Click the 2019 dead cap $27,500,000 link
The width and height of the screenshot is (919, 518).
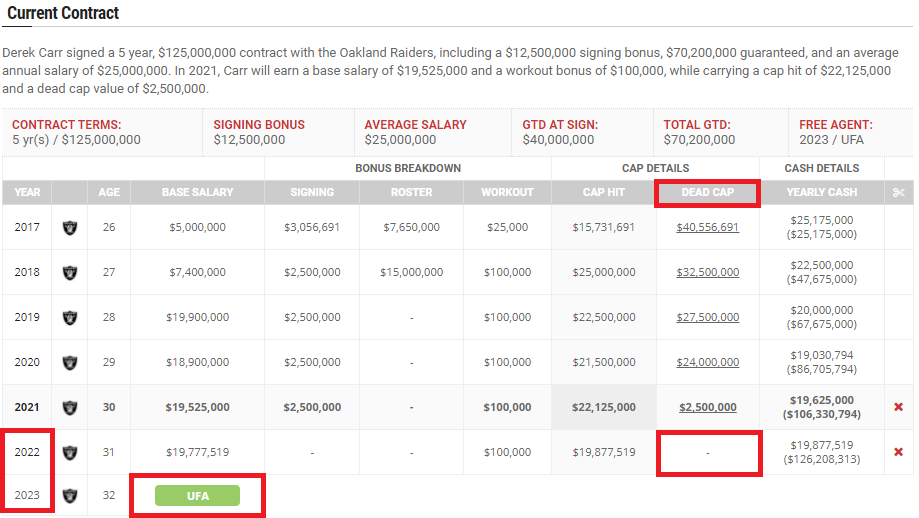707,317
